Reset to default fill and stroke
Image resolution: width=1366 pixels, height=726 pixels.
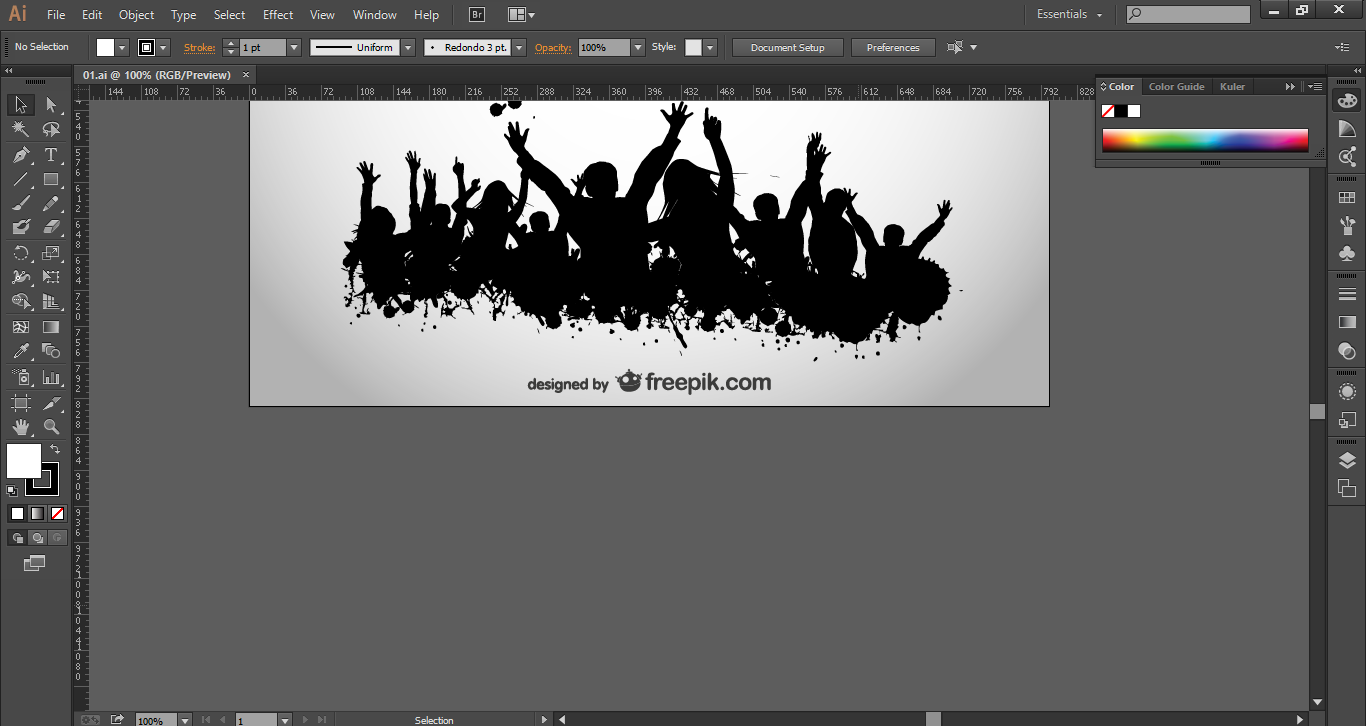pos(12,490)
